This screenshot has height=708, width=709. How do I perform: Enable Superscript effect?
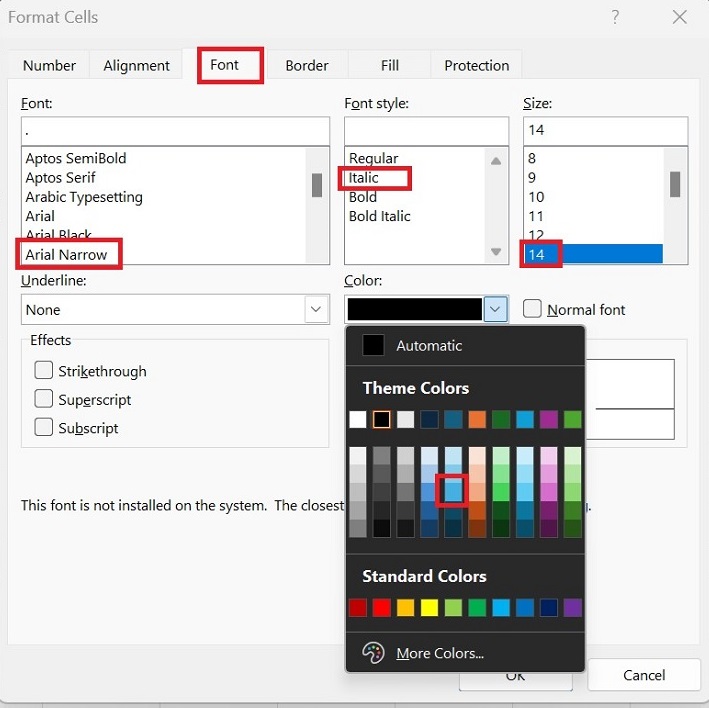[x=43, y=399]
